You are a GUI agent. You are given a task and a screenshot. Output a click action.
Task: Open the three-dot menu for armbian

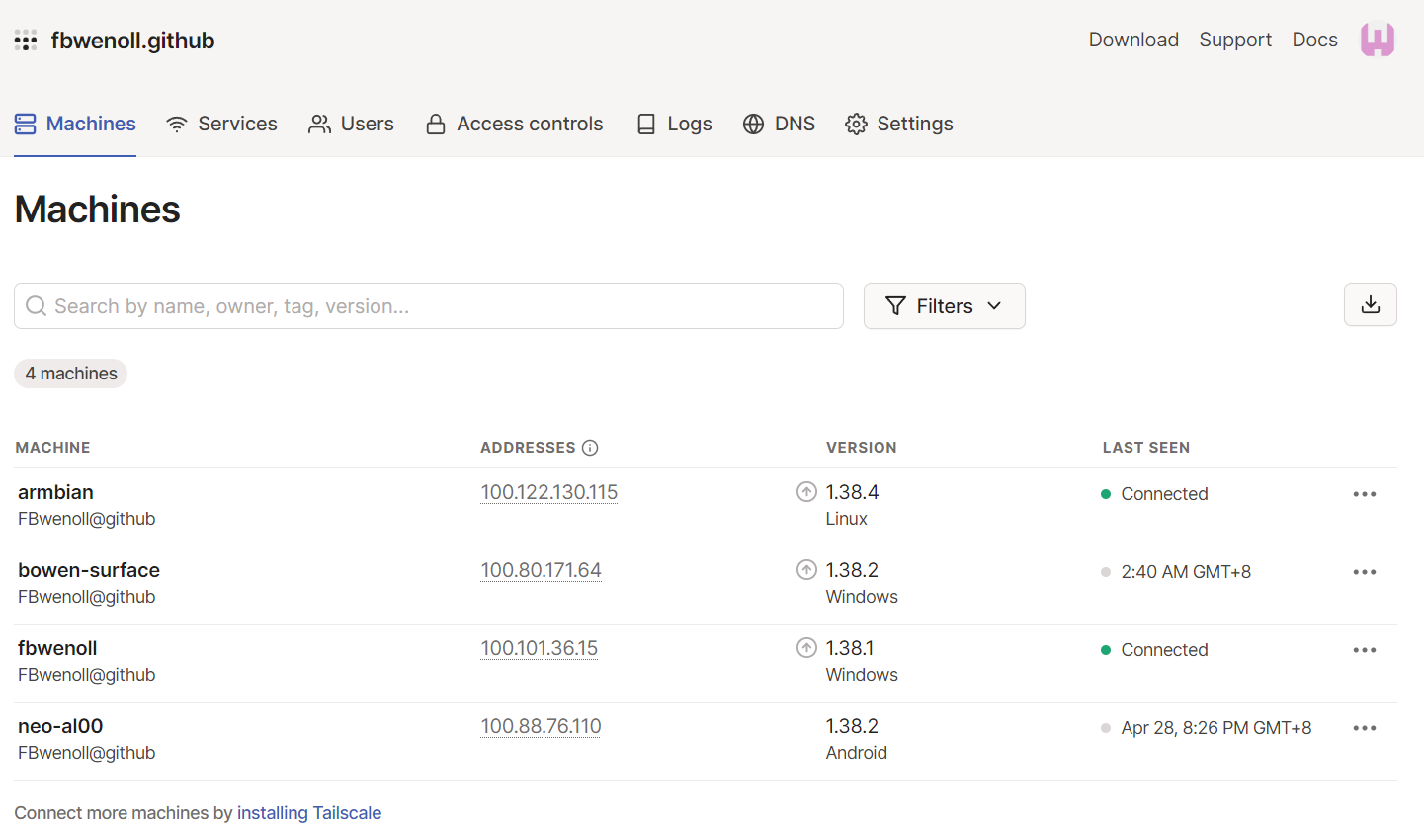[x=1365, y=494]
